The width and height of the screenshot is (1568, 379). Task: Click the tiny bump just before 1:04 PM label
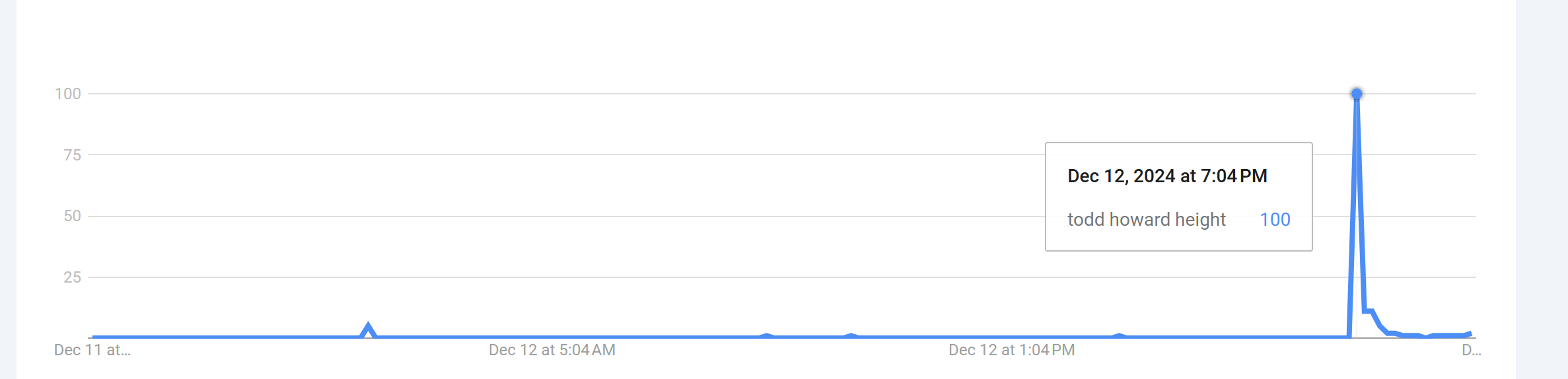pos(852,335)
